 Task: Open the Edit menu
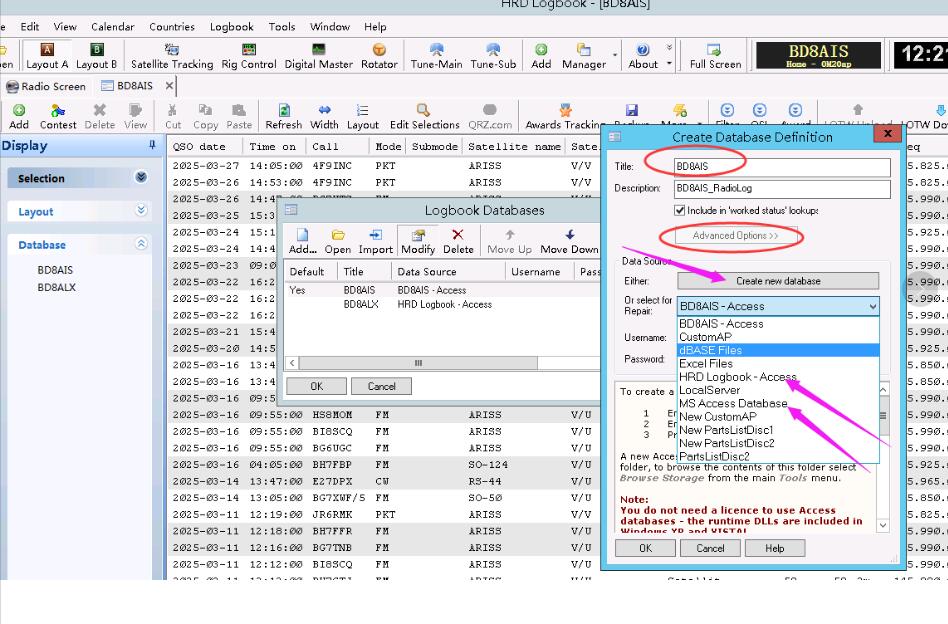pyautogui.click(x=30, y=27)
